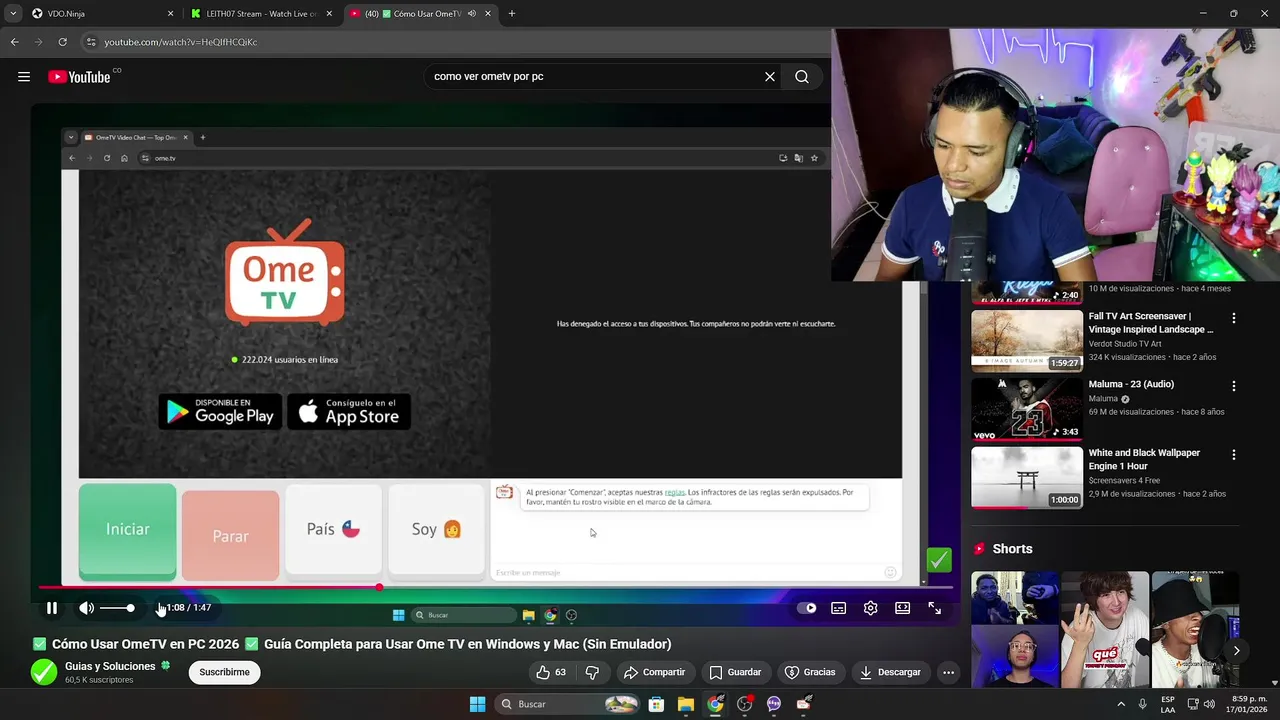1280x720 pixels.
Task: Open the tab search dropdown arrow
Action: [x=13, y=14]
